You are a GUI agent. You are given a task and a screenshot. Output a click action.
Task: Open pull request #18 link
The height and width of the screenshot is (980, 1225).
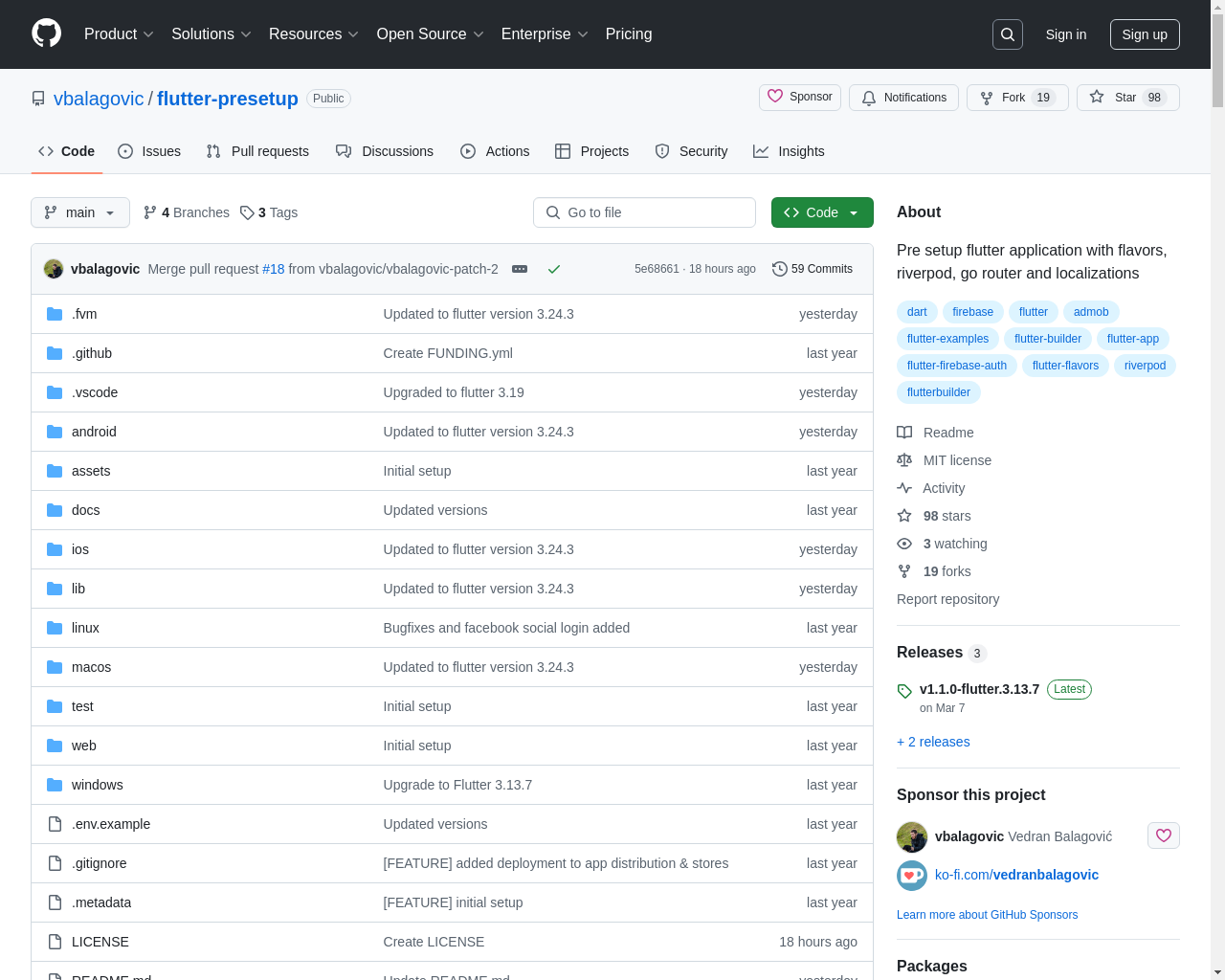(274, 269)
